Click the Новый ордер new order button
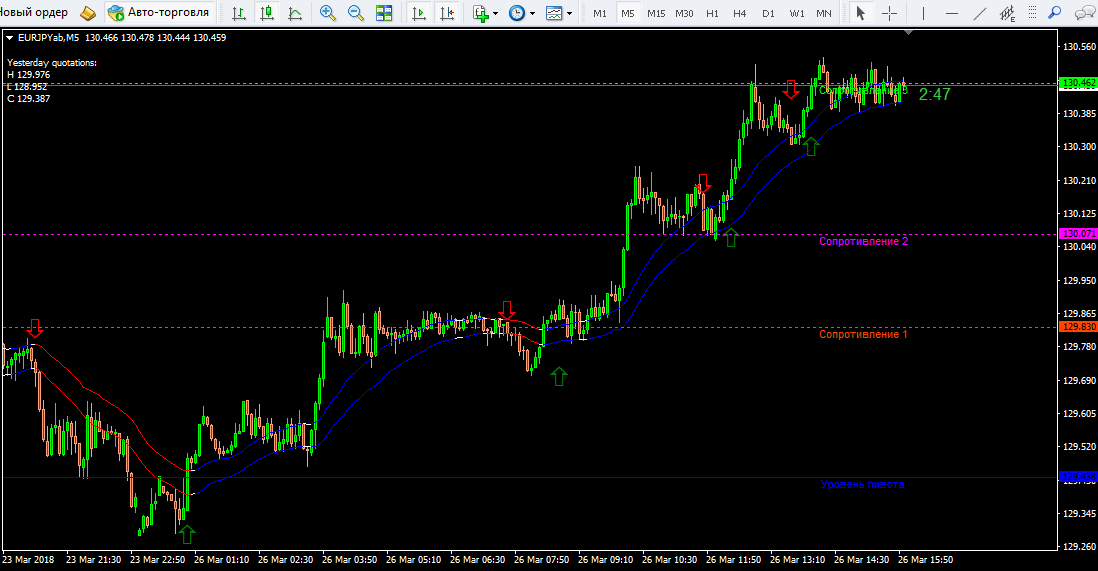This screenshot has height=571, width=1098. pos(34,13)
